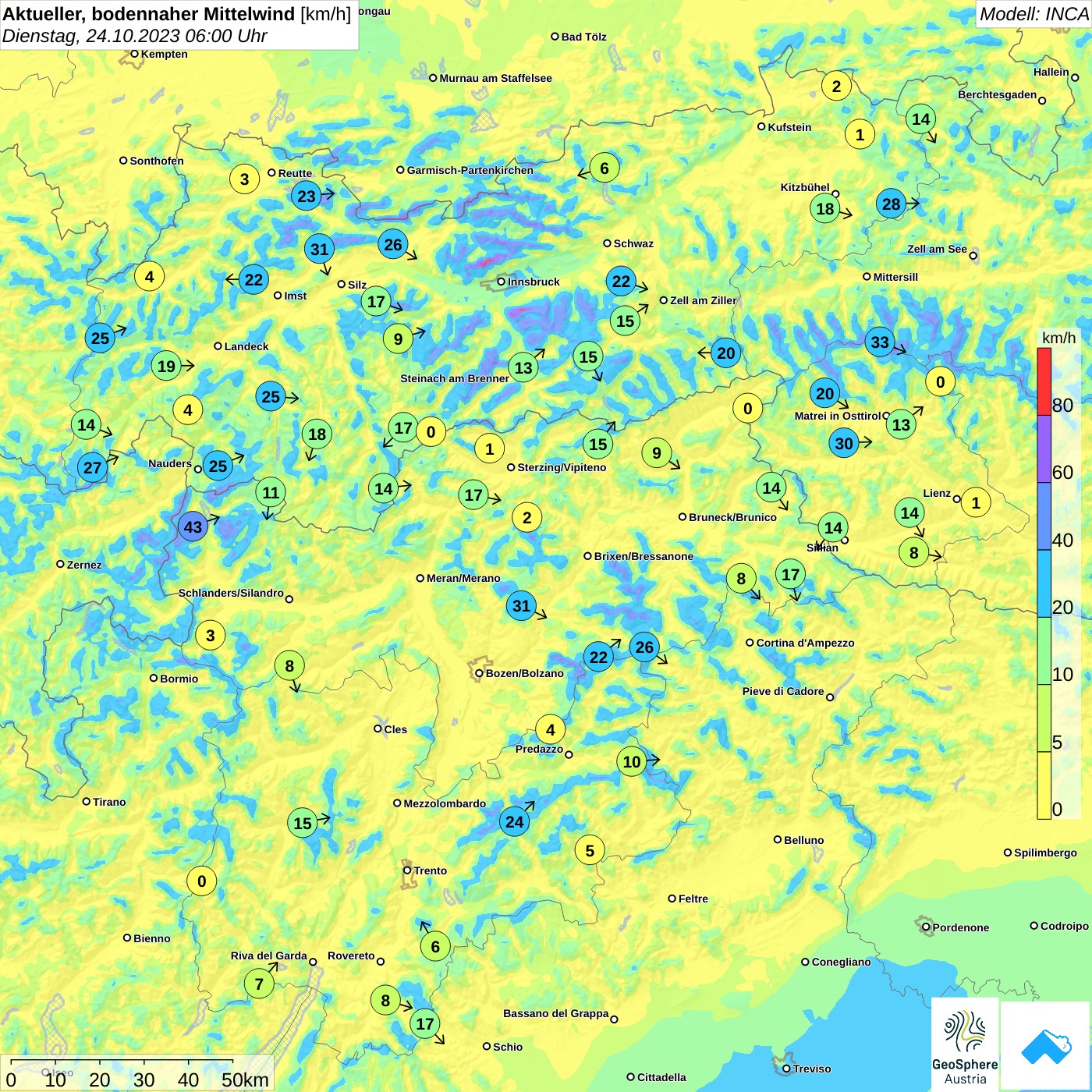Click the Bad Tölz city label
The width and height of the screenshot is (1092, 1092).
583,37
